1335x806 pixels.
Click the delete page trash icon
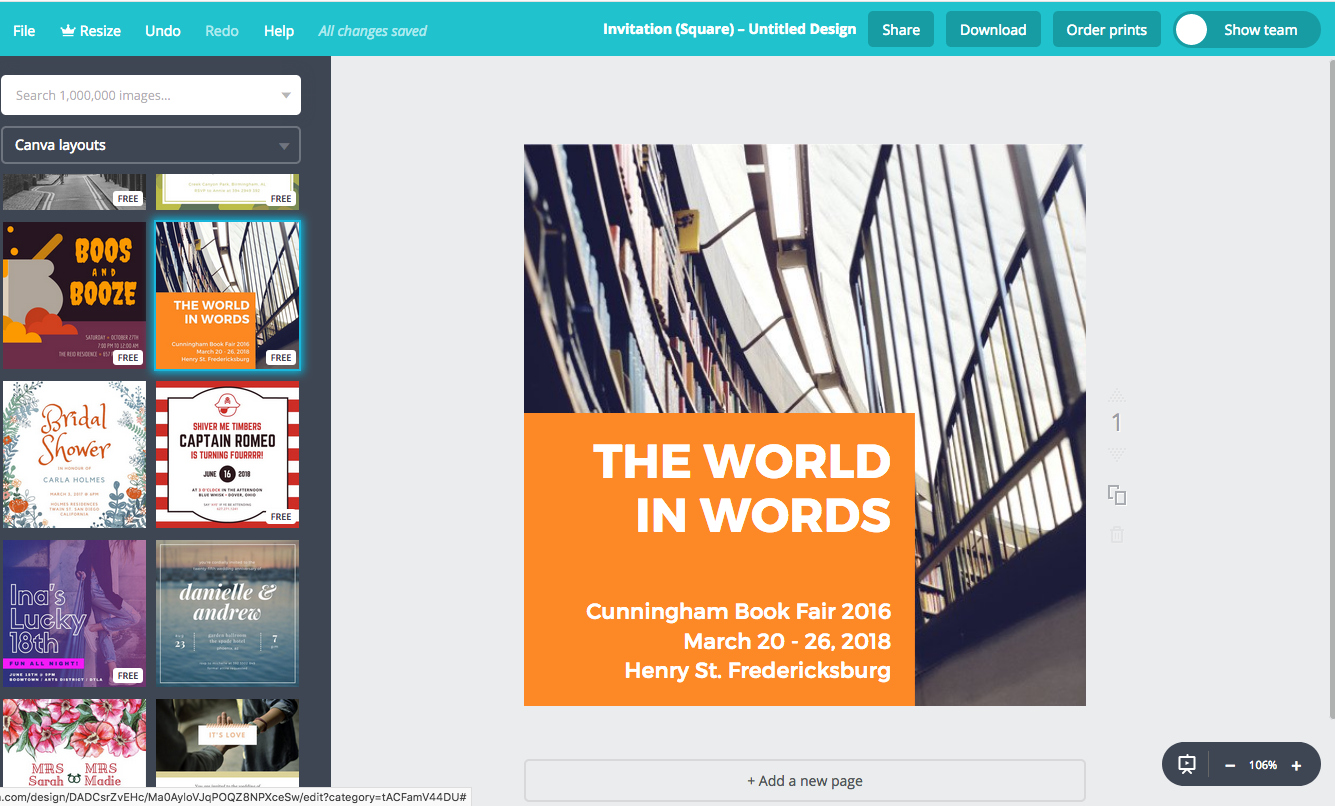(1117, 534)
